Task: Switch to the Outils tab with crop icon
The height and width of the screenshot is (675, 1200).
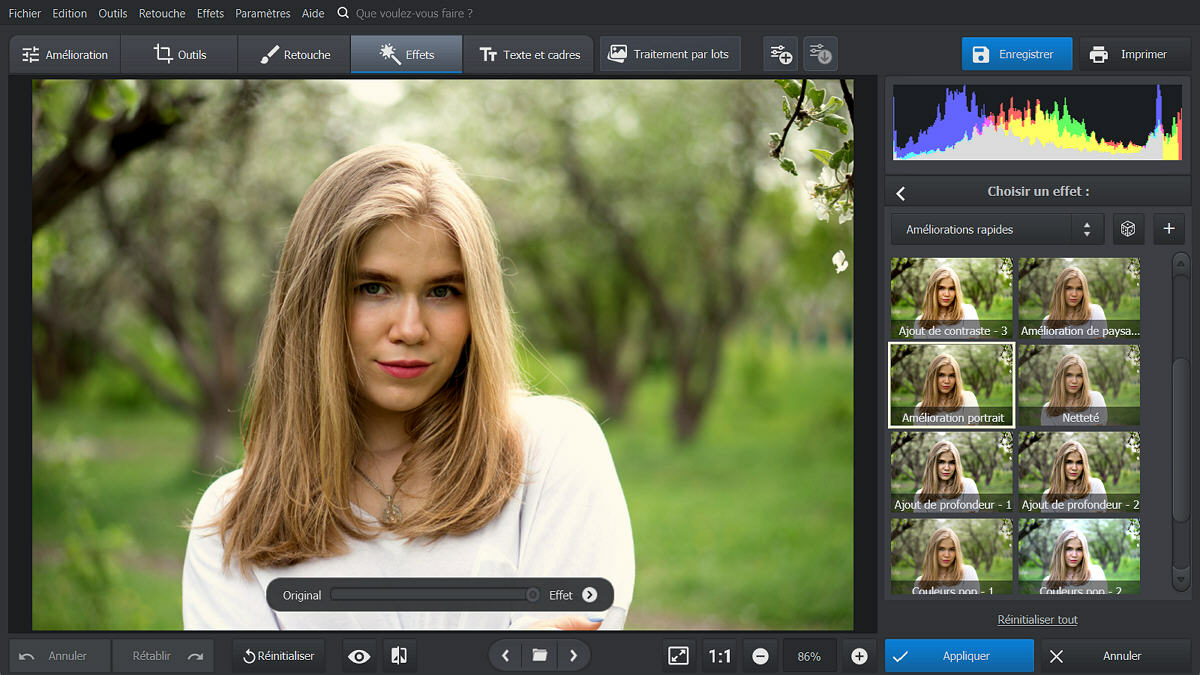Action: tap(179, 54)
